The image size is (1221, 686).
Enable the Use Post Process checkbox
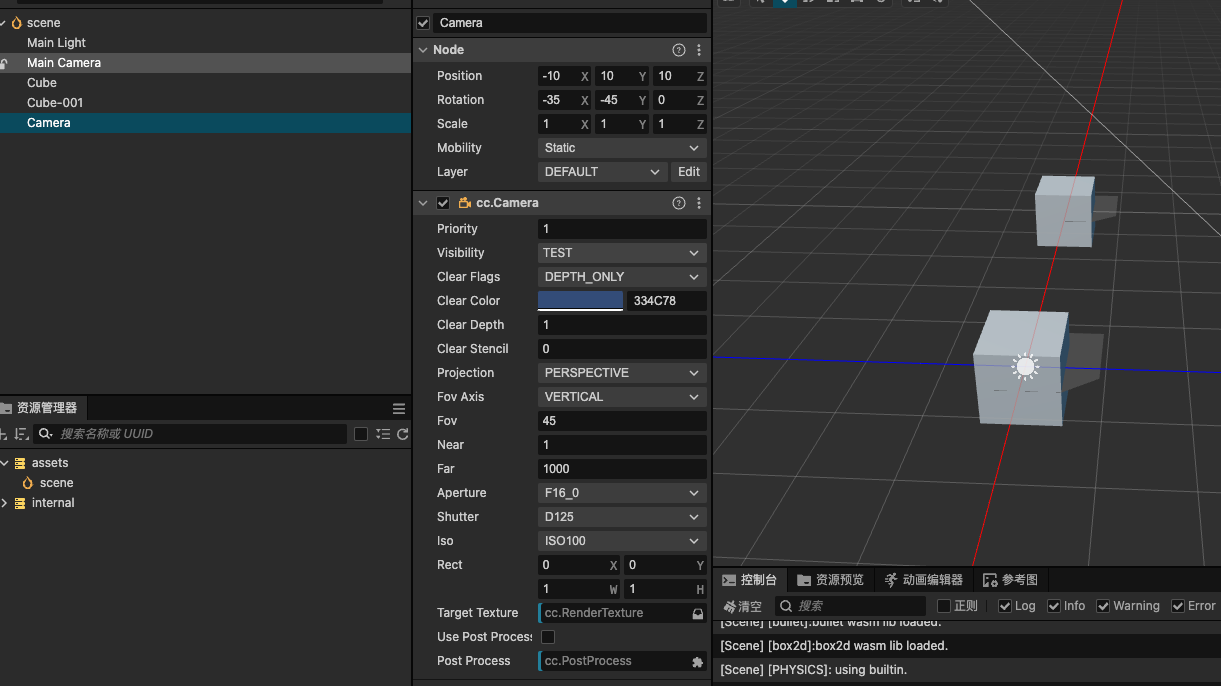tap(548, 637)
